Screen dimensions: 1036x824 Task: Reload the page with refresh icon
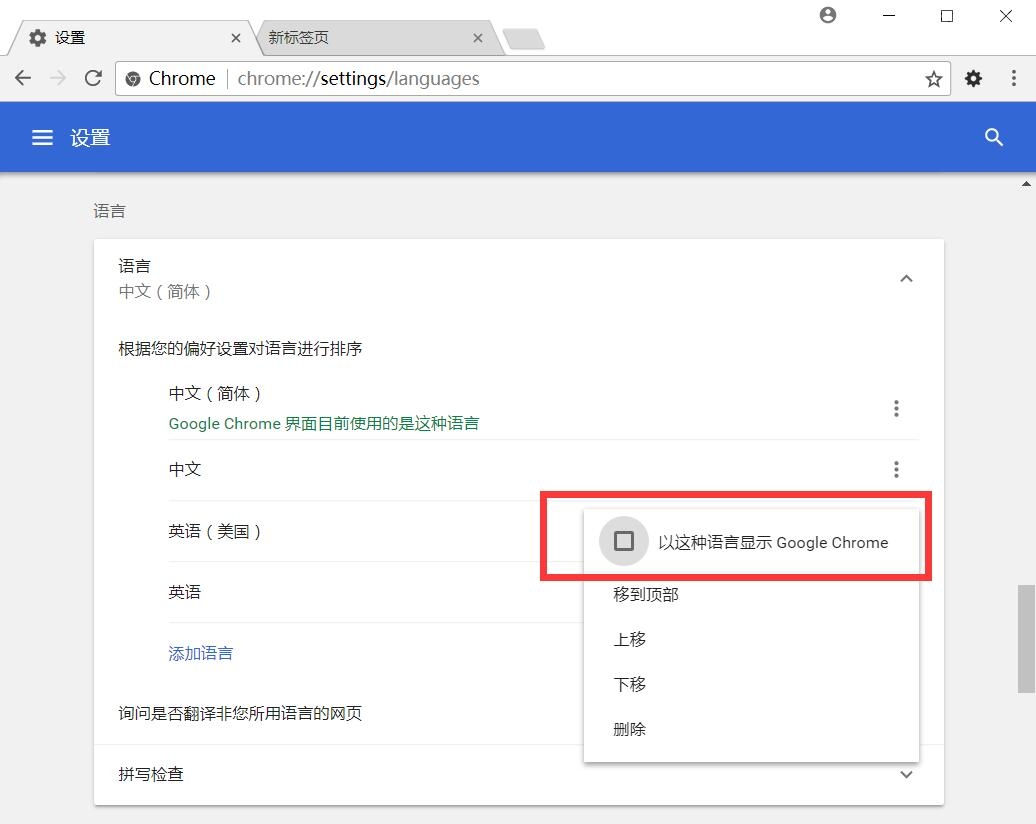[x=93, y=78]
